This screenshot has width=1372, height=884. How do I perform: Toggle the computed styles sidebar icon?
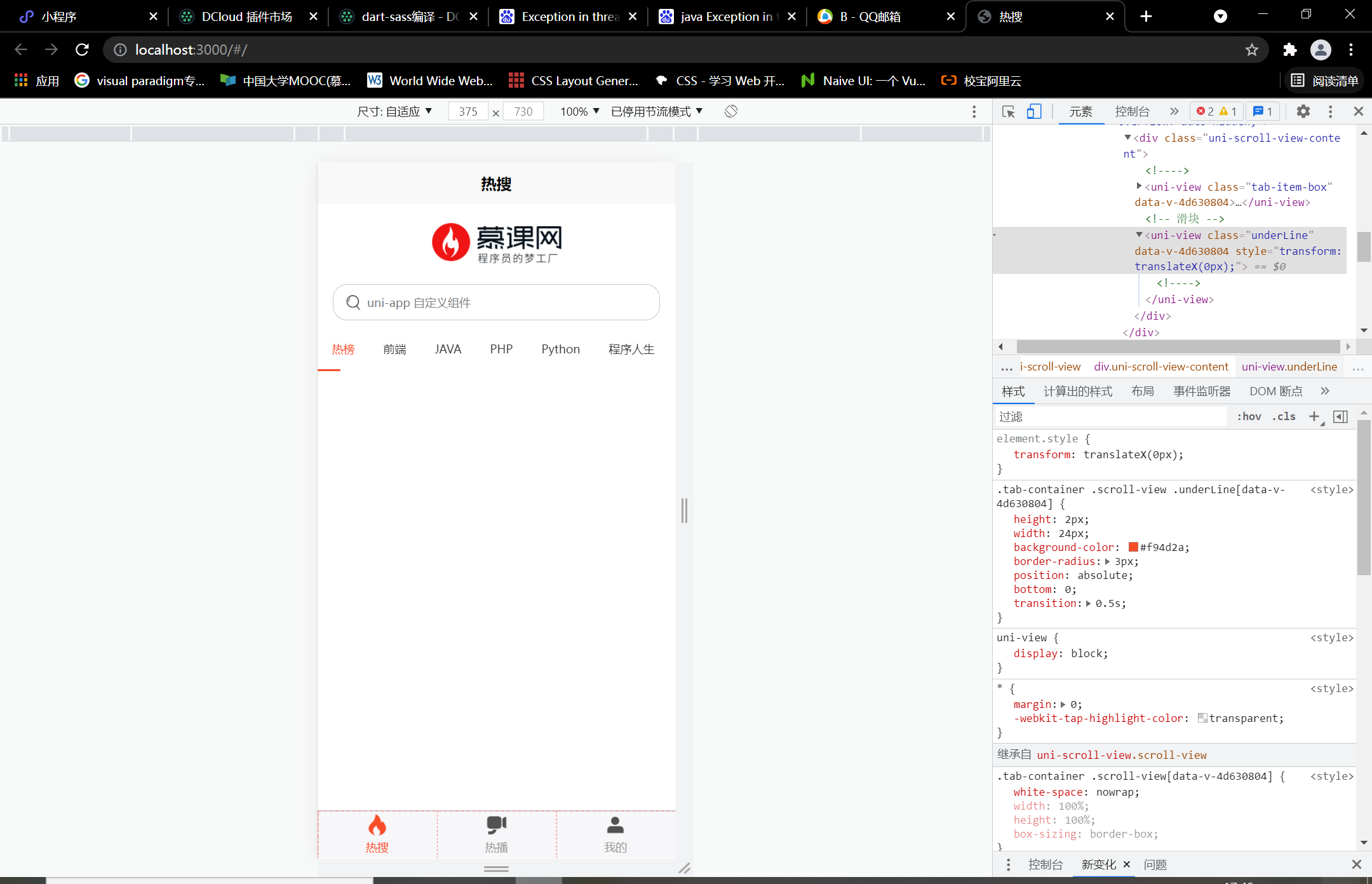click(1340, 417)
